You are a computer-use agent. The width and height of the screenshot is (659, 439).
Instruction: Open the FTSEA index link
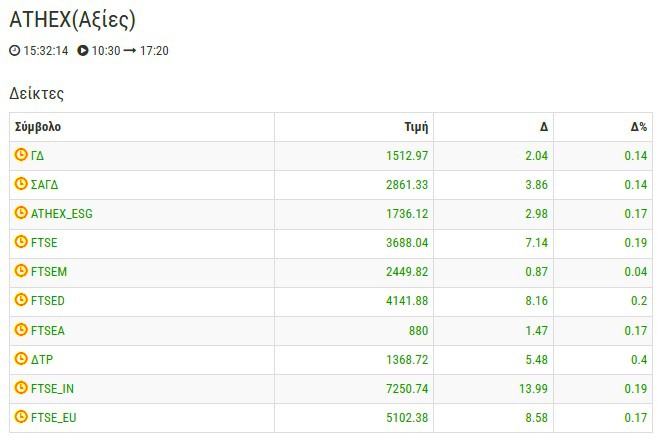(48, 330)
